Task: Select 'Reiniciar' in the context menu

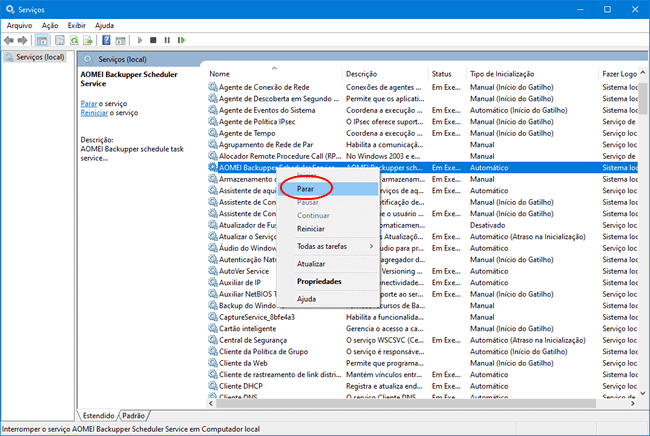Action: [x=311, y=228]
